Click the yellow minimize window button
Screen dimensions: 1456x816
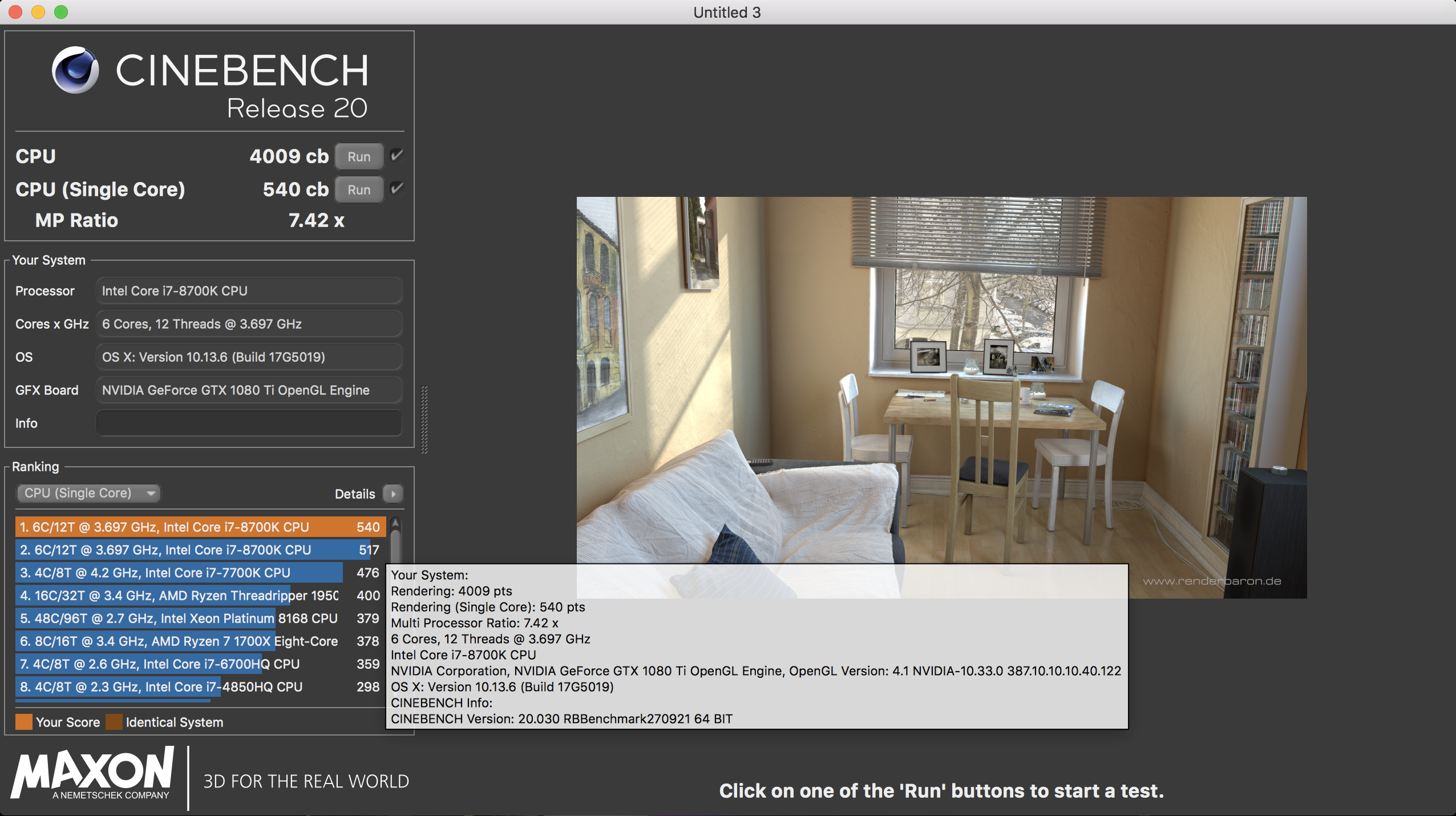coord(38,12)
